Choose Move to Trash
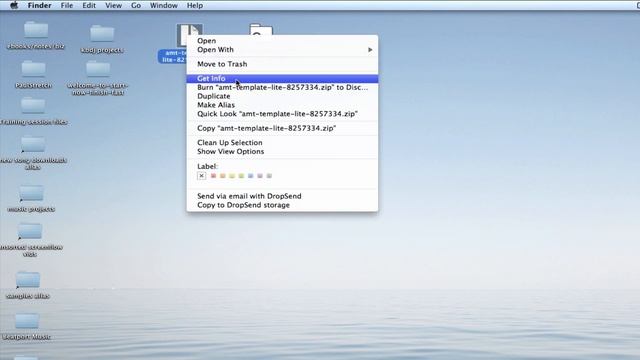This screenshot has width=640, height=360. pyautogui.click(x=282, y=64)
